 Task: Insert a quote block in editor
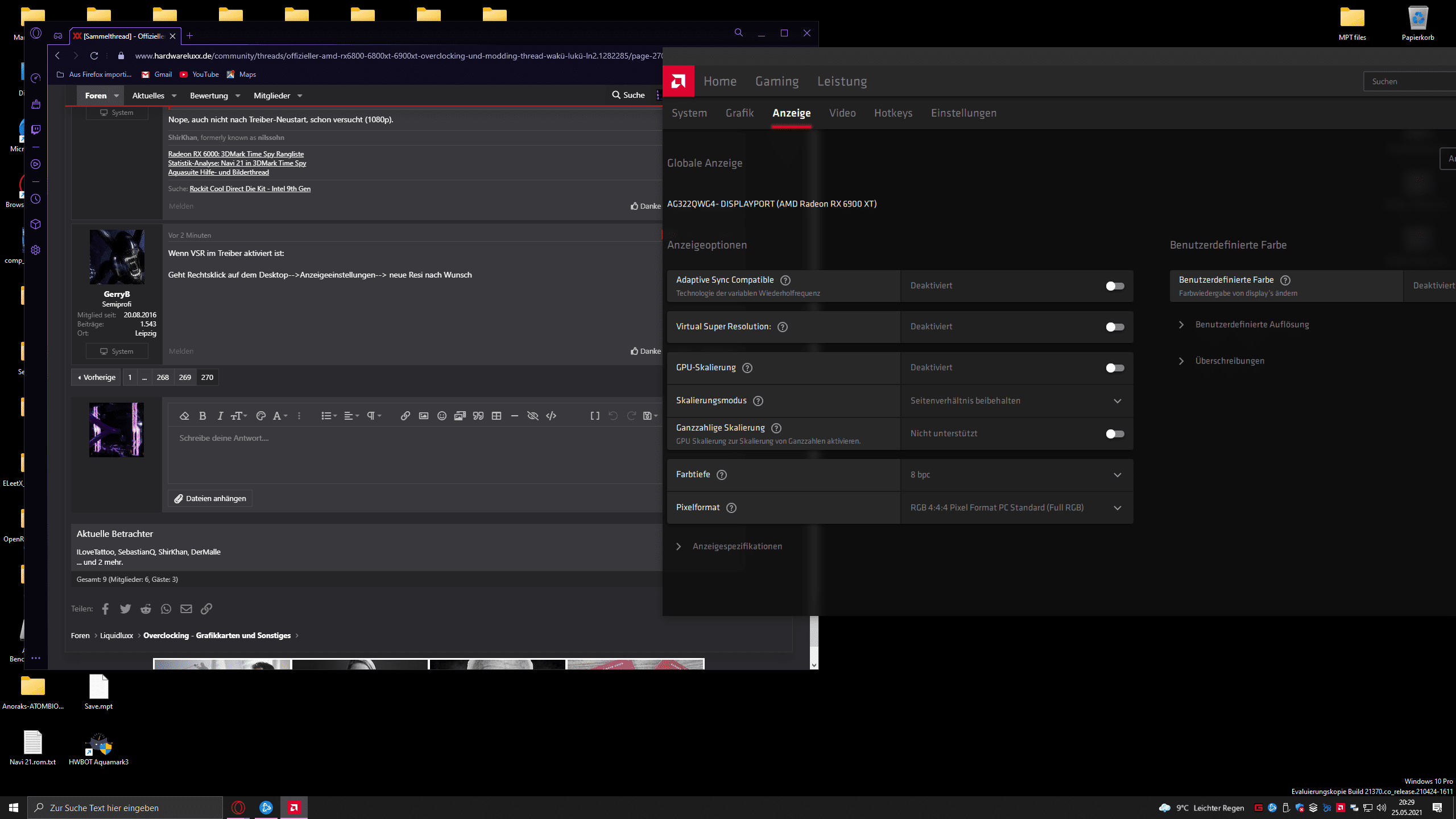pos(478,416)
